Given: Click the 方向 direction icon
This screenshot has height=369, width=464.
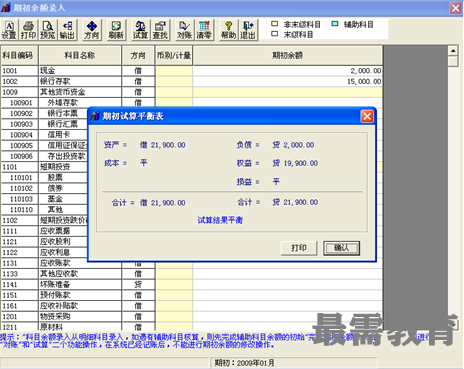Looking at the screenshot, I should coord(92,30).
